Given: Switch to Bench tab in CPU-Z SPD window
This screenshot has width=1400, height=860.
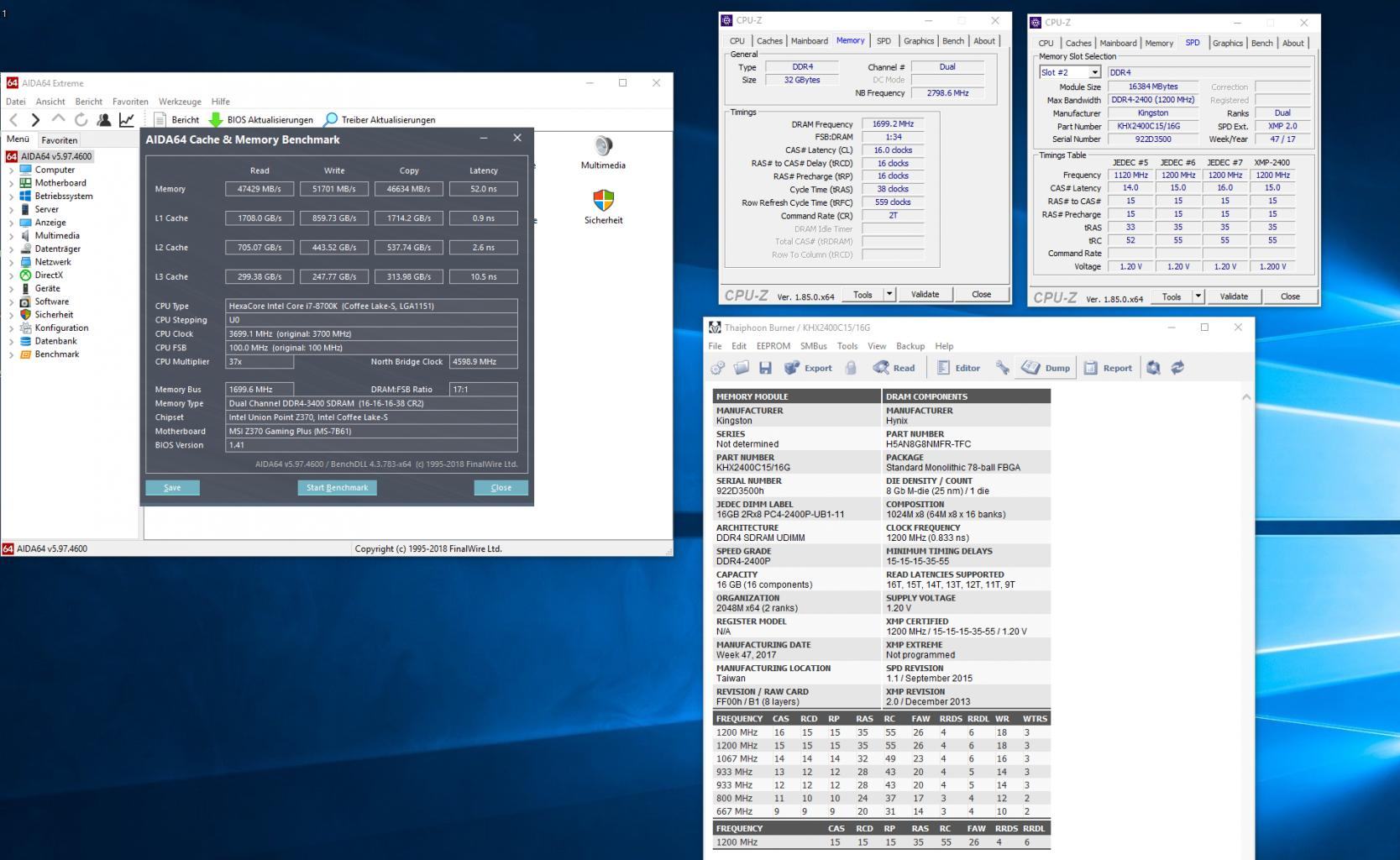Looking at the screenshot, I should [1262, 44].
